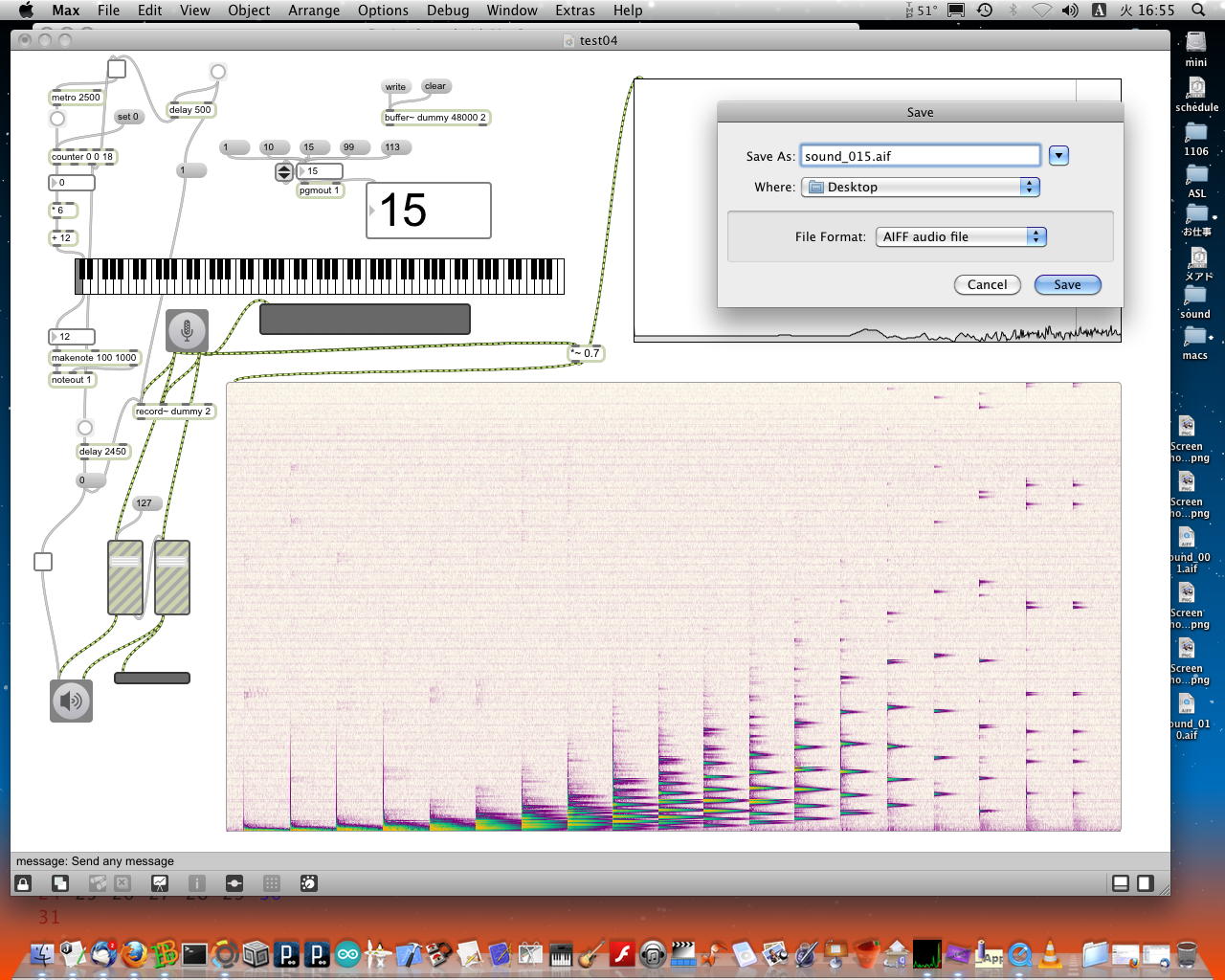The image size is (1225, 980).
Task: Open Flash from the Dock
Action: [x=622, y=953]
